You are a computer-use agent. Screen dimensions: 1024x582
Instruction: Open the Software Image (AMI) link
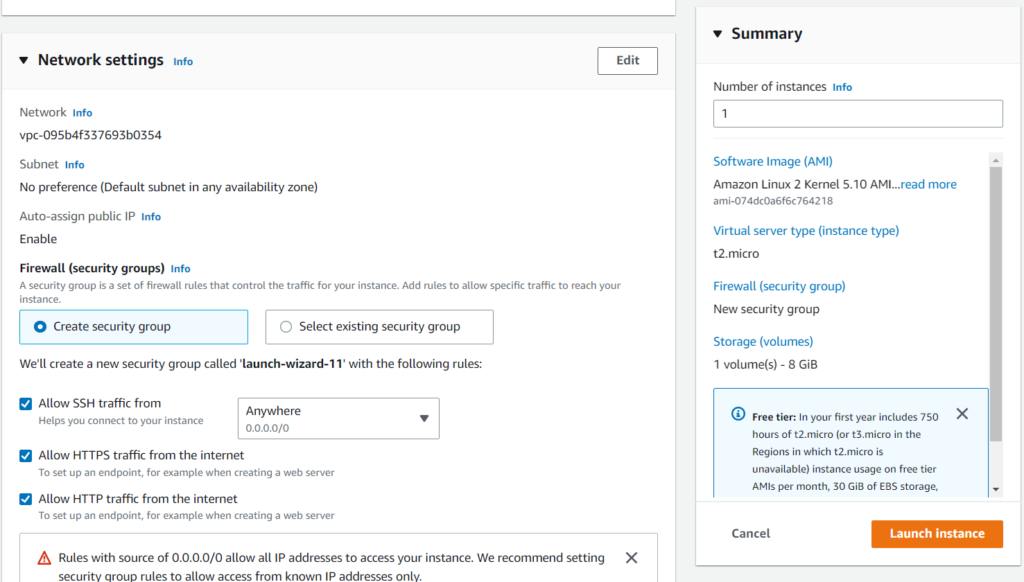[x=772, y=161]
